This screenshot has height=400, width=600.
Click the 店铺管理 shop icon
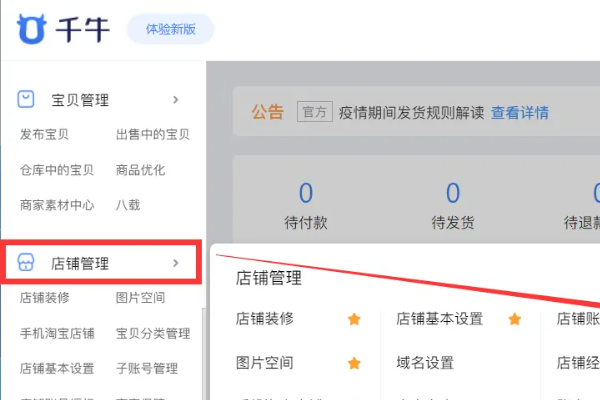coord(28,264)
